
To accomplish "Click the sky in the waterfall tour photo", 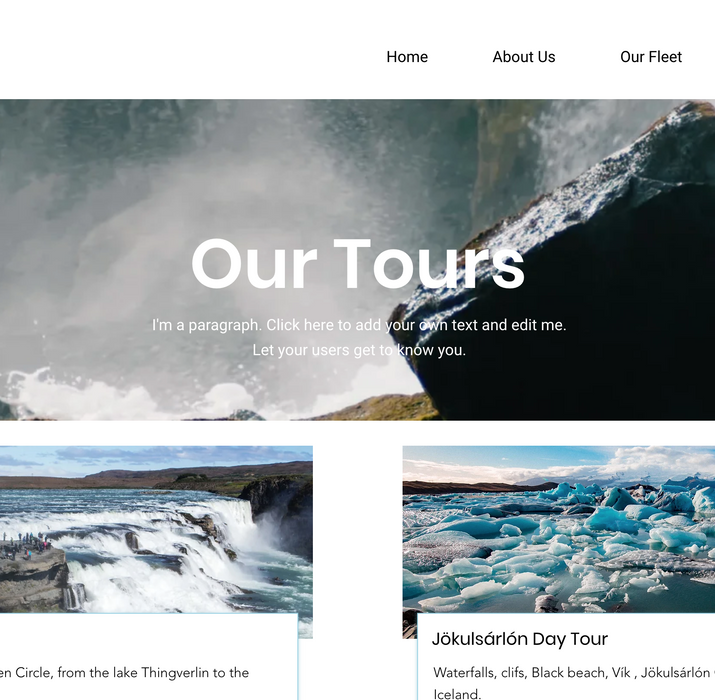I will pyautogui.click(x=155, y=456).
